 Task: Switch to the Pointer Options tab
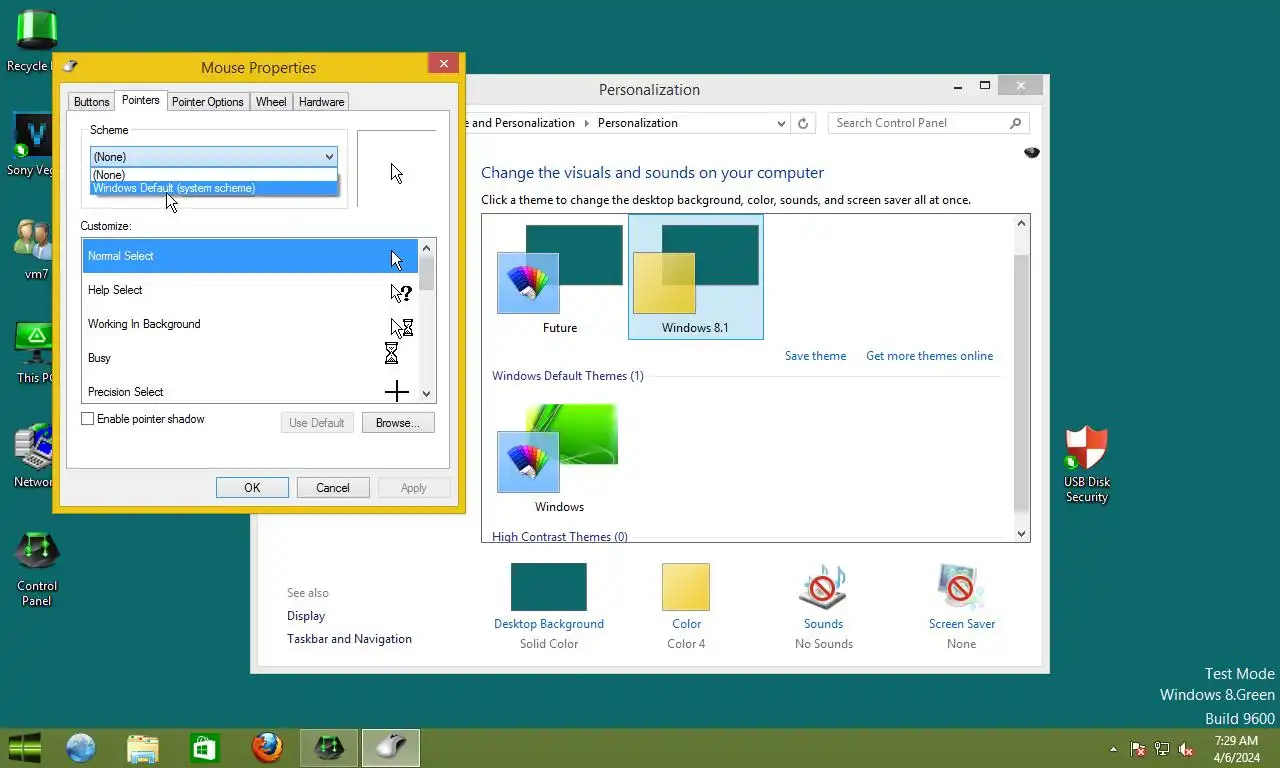point(207,102)
